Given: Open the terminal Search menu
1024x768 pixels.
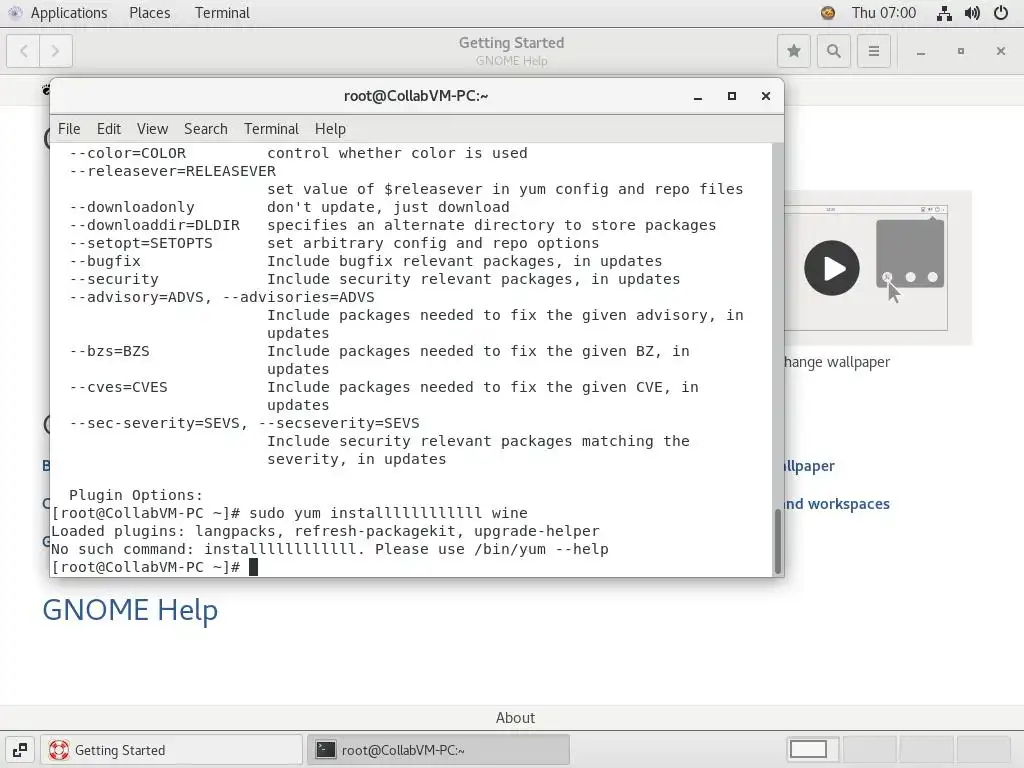Looking at the screenshot, I should pyautogui.click(x=206, y=129).
